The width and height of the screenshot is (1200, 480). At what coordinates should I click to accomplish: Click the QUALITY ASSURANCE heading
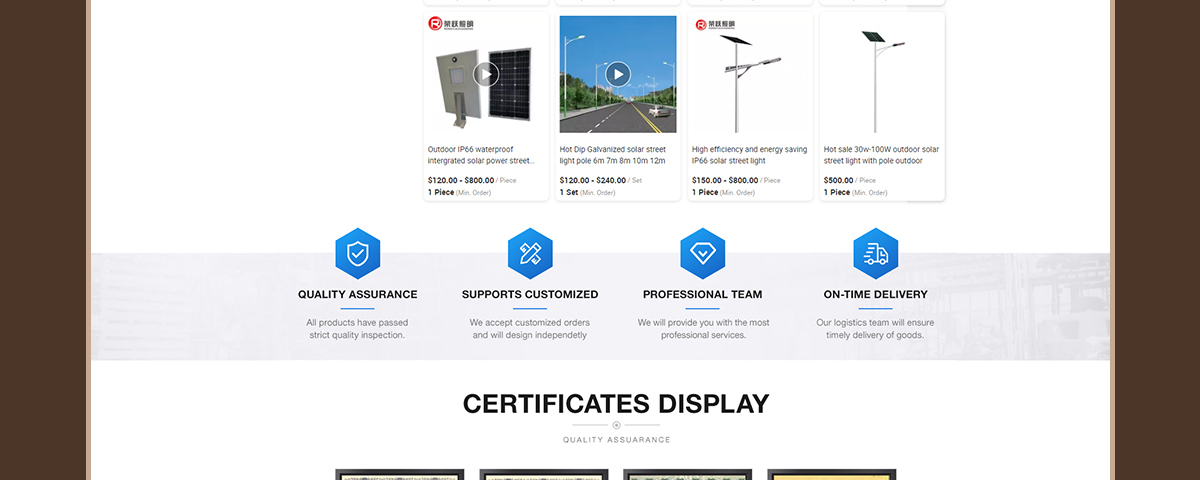tap(358, 295)
